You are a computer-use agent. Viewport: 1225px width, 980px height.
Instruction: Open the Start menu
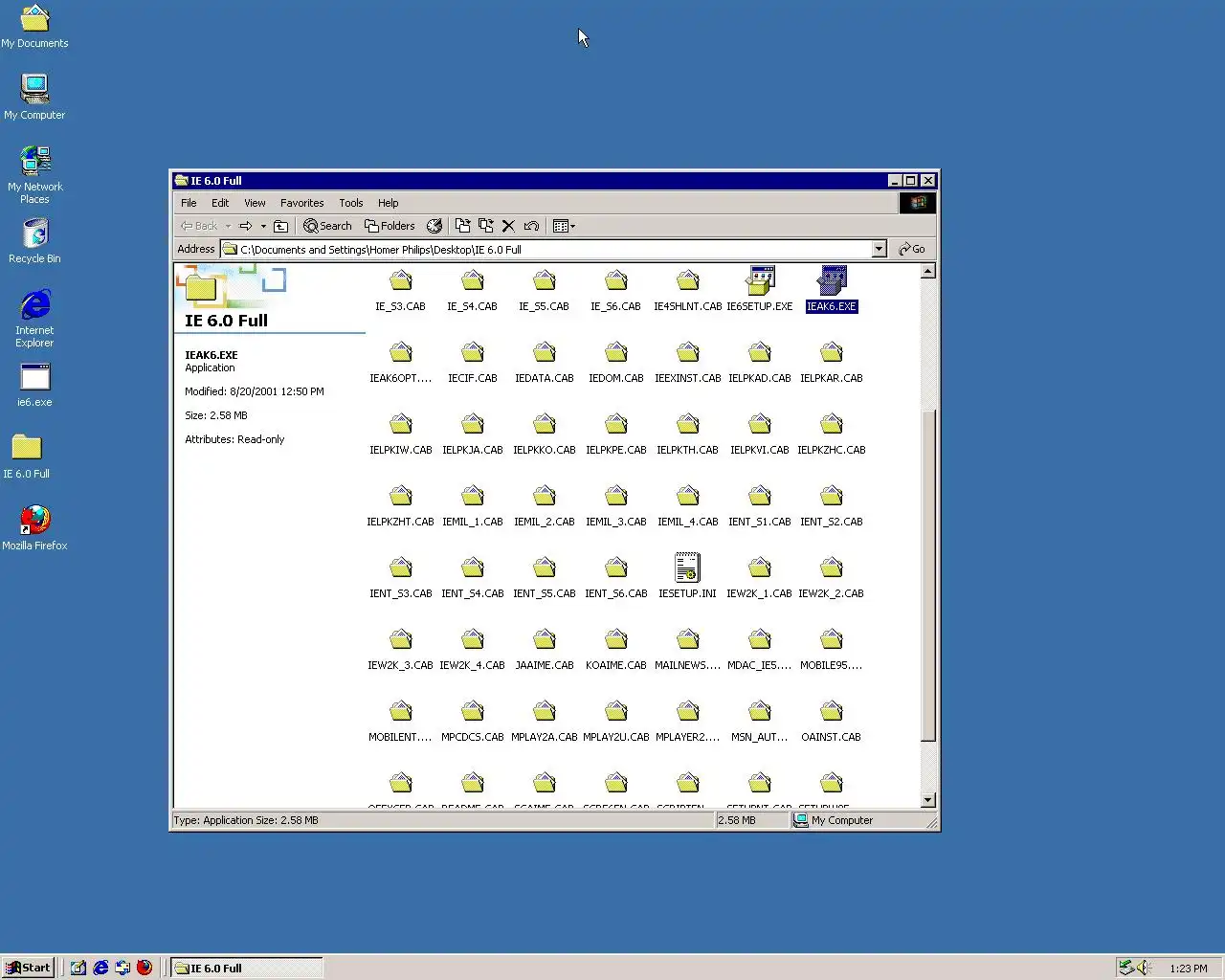click(28, 968)
